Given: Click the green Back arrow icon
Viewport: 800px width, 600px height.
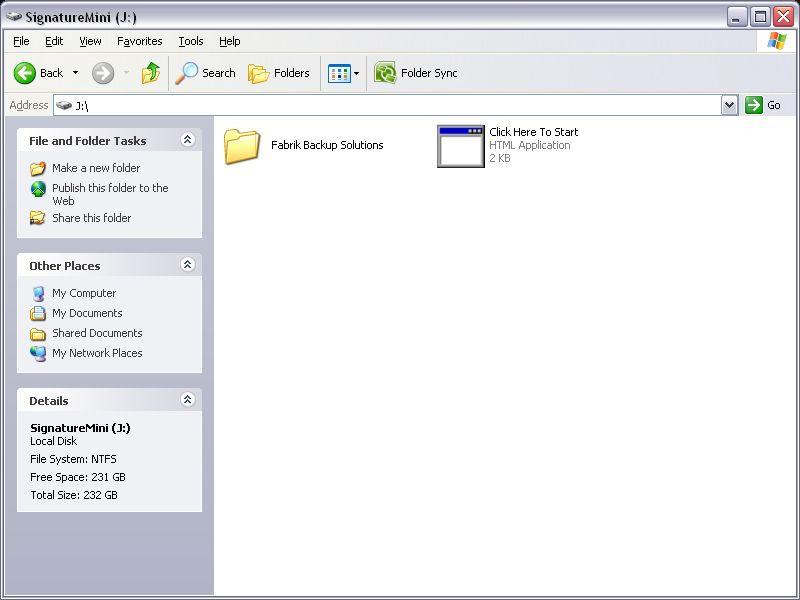Looking at the screenshot, I should (x=24, y=73).
